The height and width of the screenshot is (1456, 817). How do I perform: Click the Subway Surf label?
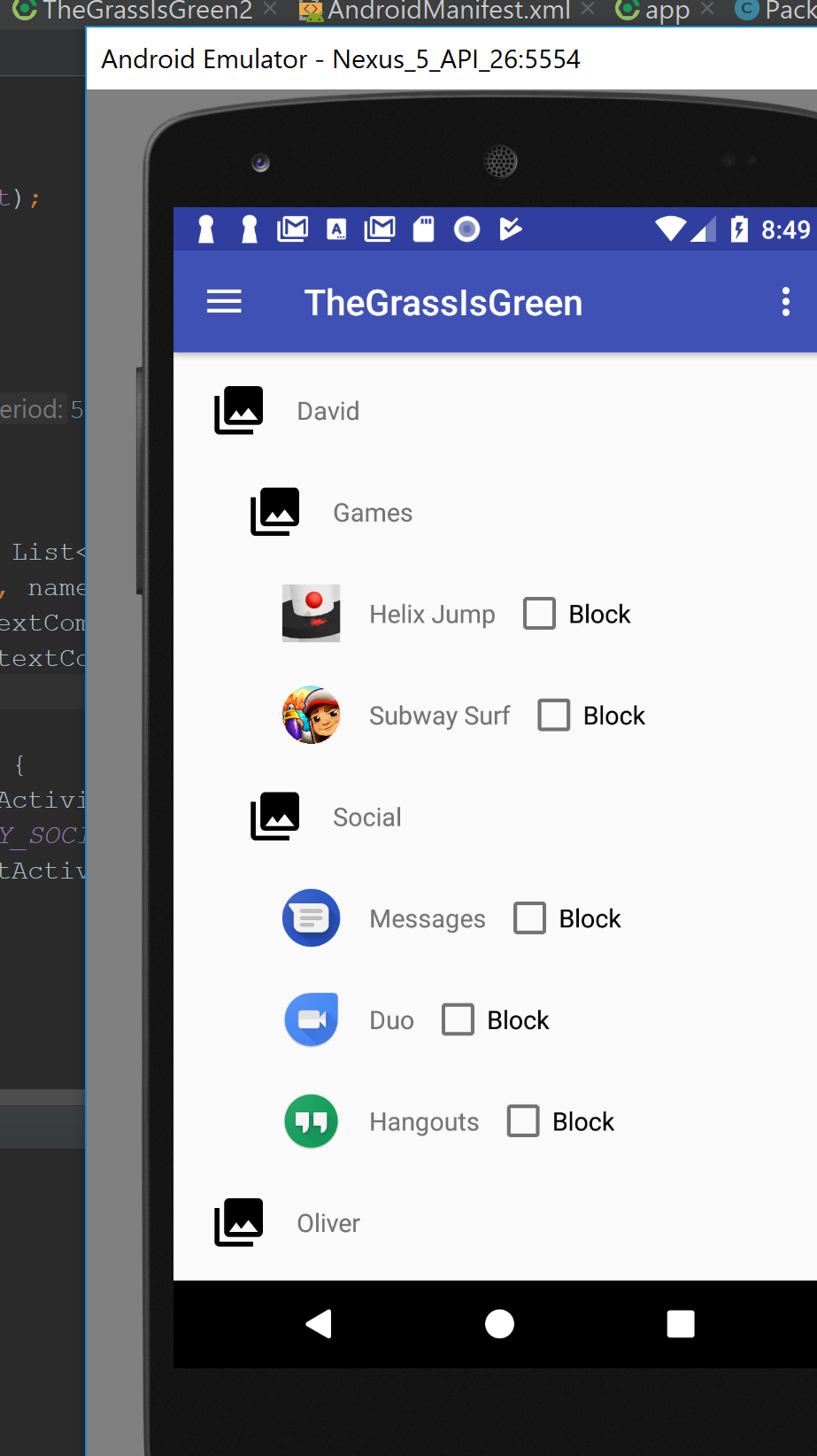[439, 716]
